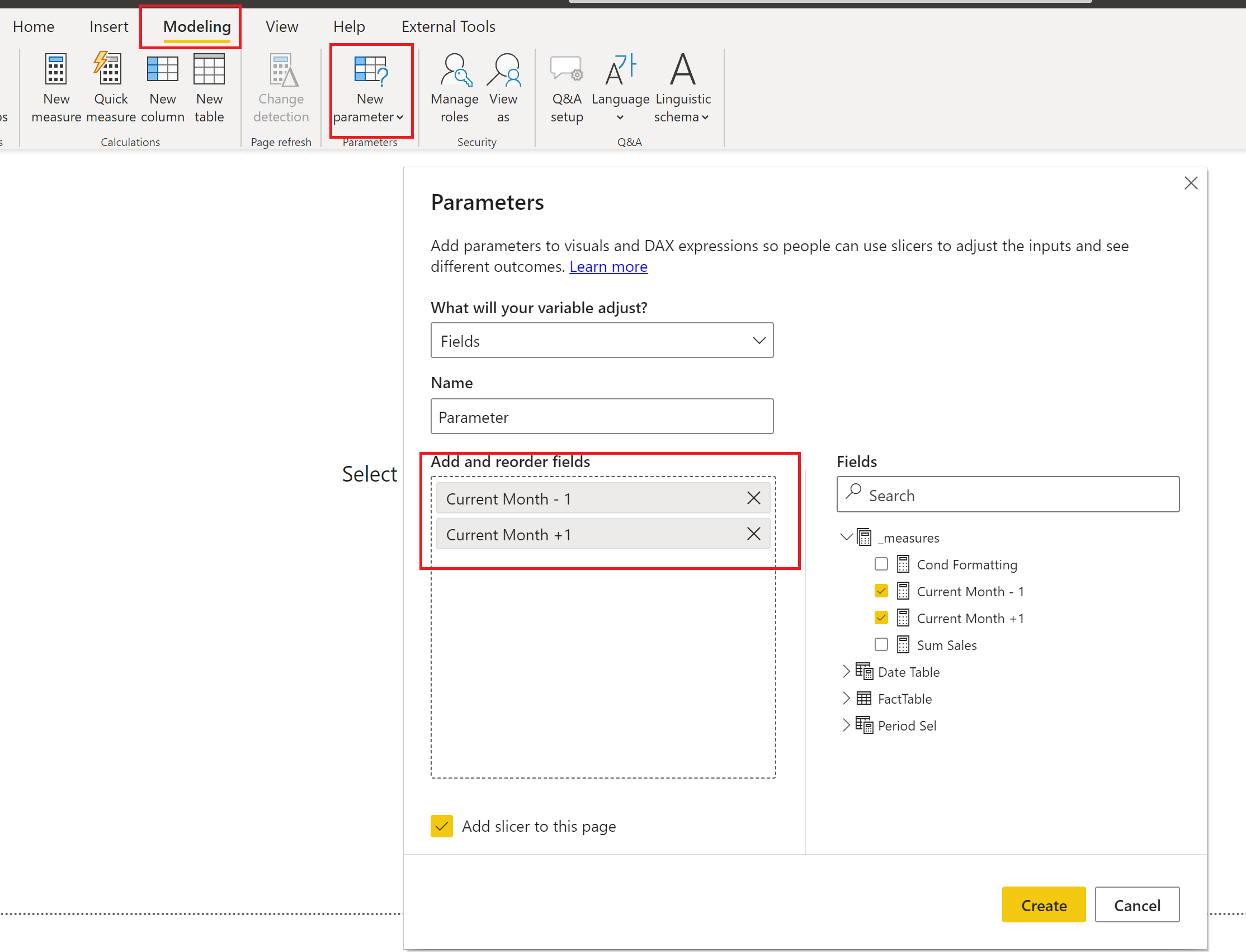Create a New table
The height and width of the screenshot is (952, 1246).
(x=209, y=88)
